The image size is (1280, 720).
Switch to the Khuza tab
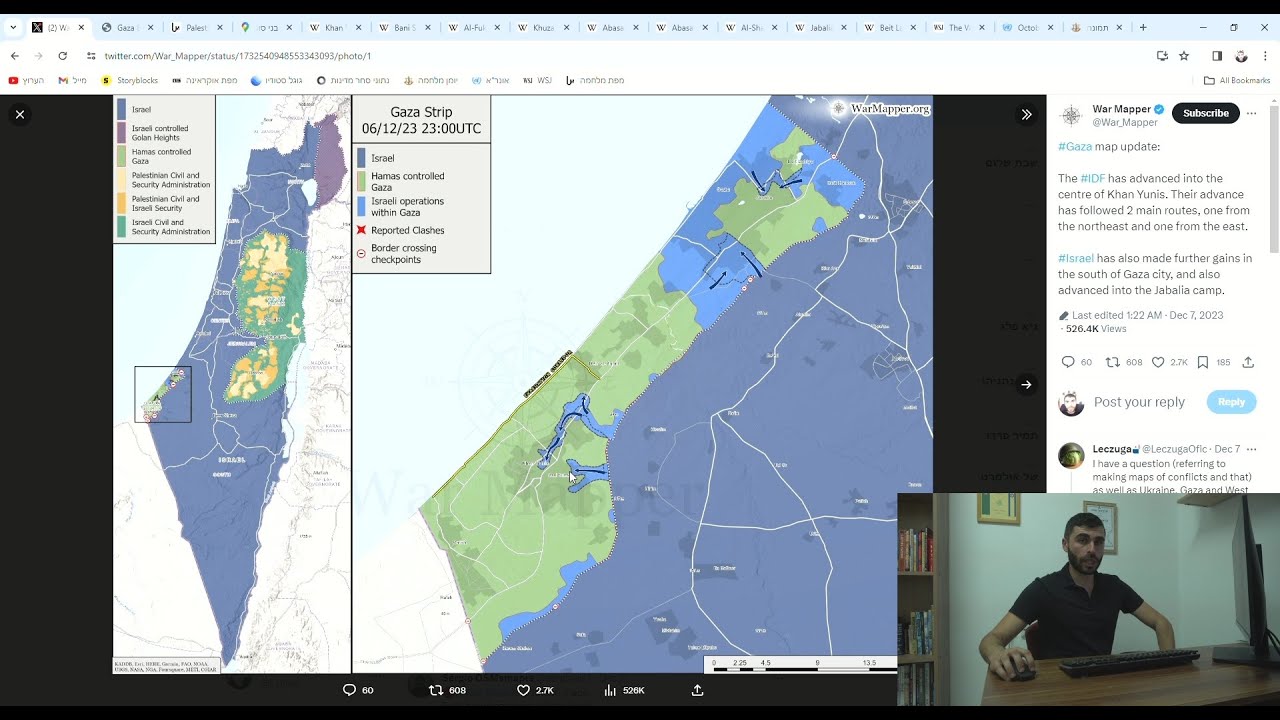[542, 27]
